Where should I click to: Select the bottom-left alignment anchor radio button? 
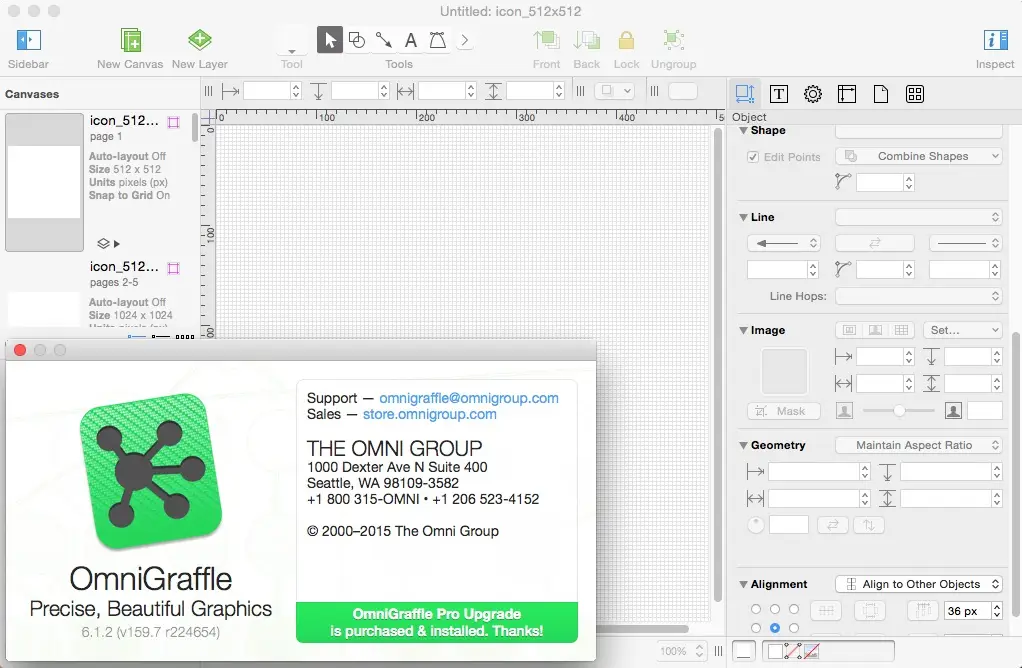pyautogui.click(x=755, y=628)
